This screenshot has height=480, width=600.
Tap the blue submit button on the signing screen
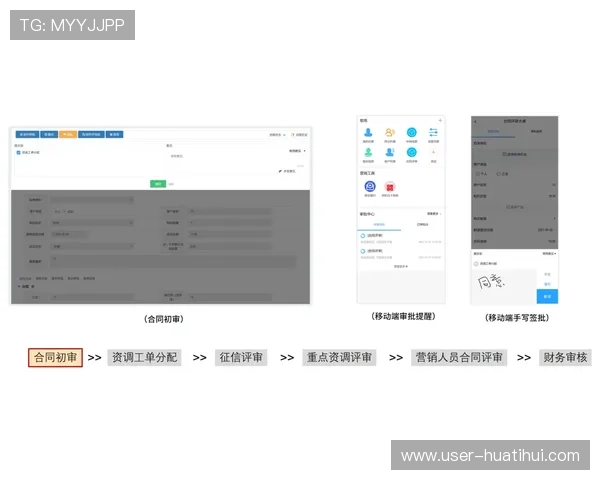(547, 296)
